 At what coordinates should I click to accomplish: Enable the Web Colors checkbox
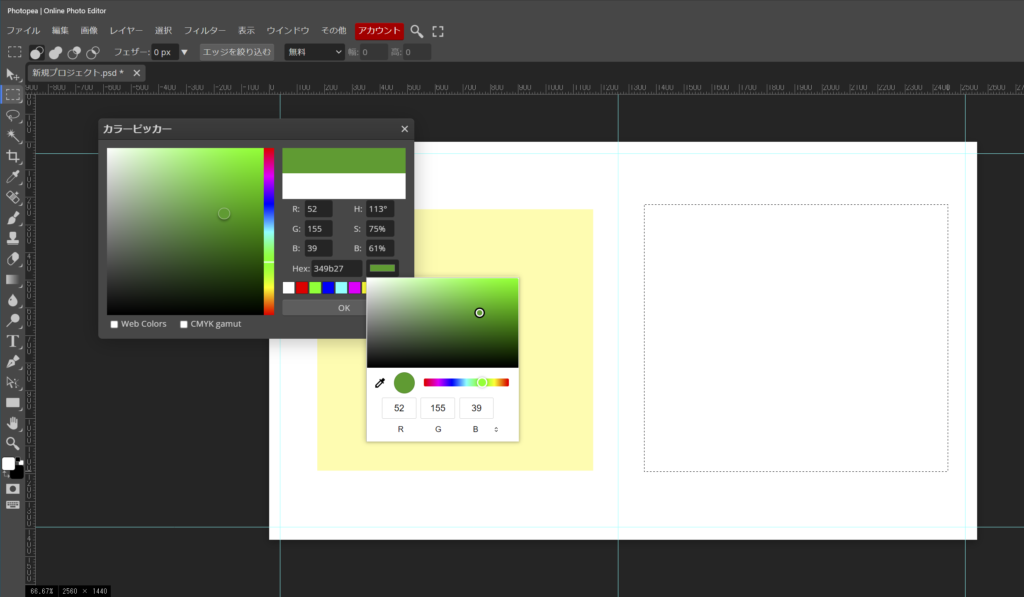pyautogui.click(x=114, y=324)
